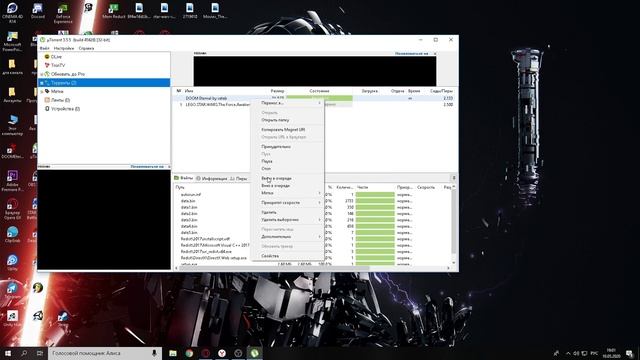The image size is (640, 360).
Task: Click pieces bar of data.bin file
Action: (x=375, y=201)
